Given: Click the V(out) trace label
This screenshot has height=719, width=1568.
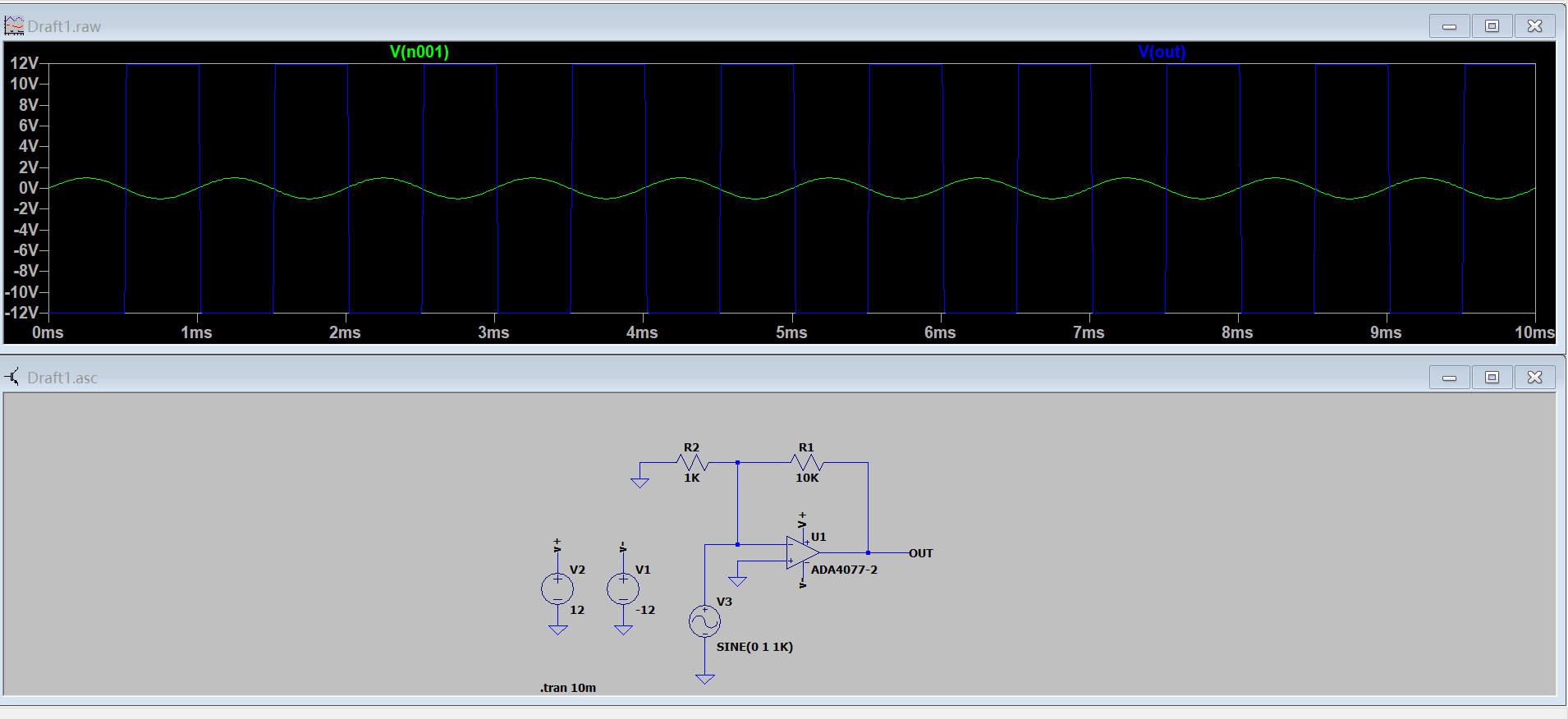Looking at the screenshot, I should pos(1162,52).
